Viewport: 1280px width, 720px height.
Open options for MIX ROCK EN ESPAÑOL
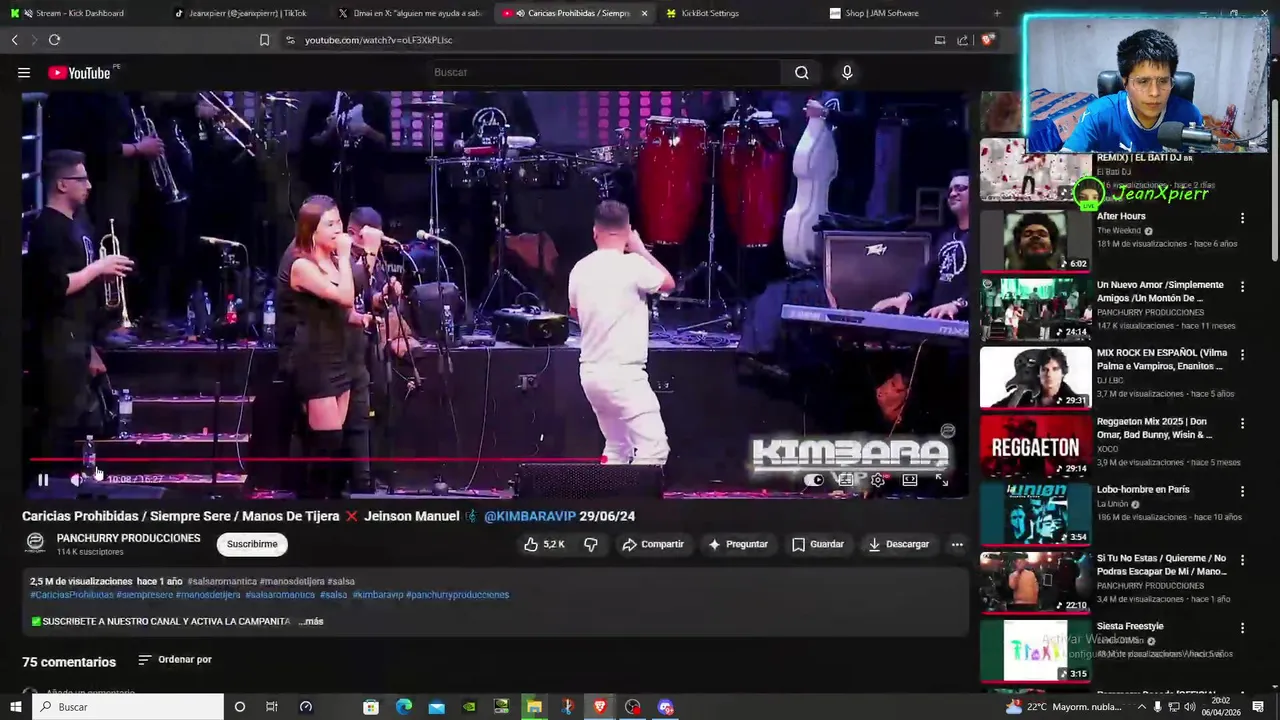(1242, 355)
